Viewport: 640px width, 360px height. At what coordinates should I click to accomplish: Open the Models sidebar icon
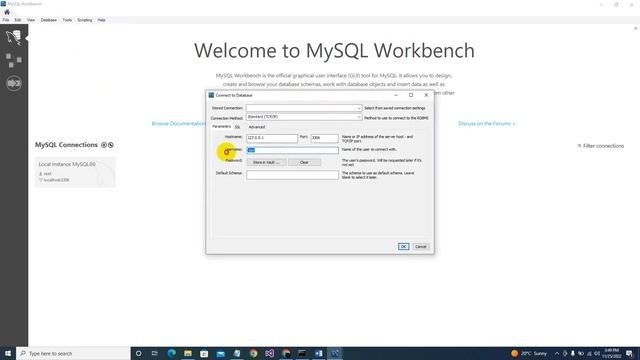[13, 60]
